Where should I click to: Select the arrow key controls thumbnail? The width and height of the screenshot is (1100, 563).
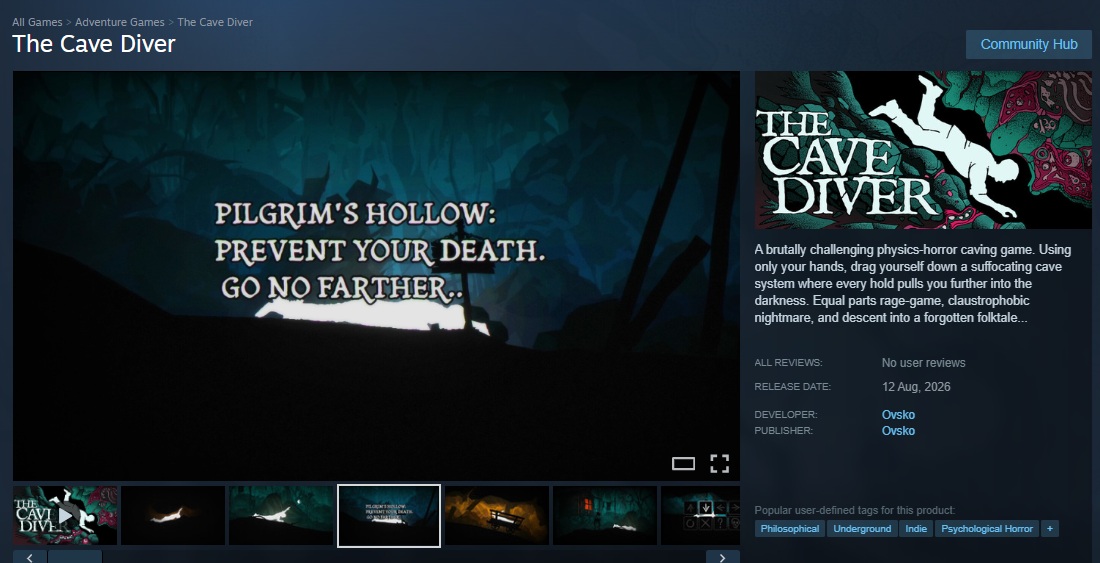coord(700,515)
